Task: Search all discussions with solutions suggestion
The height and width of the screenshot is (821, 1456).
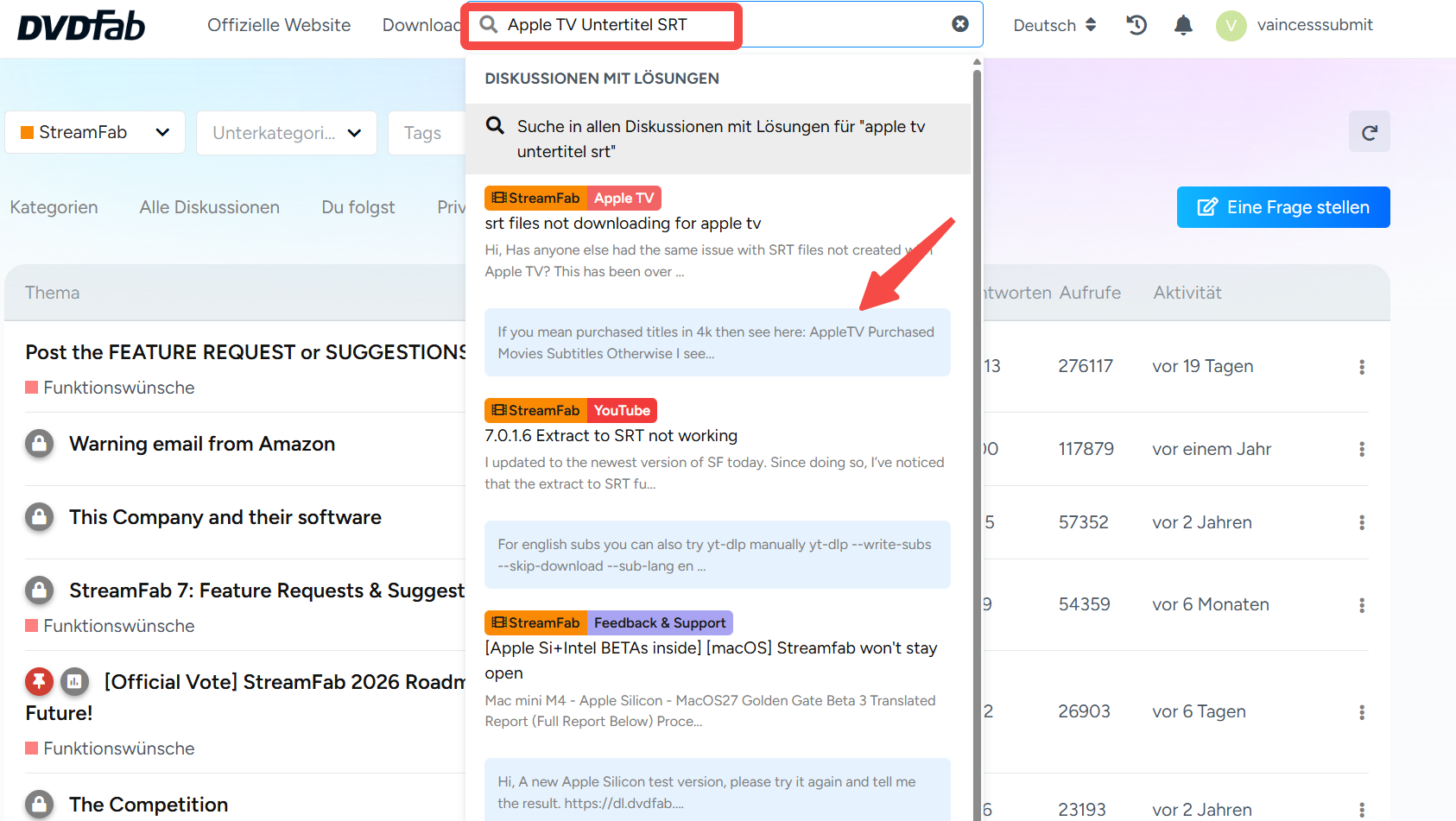Action: point(718,139)
